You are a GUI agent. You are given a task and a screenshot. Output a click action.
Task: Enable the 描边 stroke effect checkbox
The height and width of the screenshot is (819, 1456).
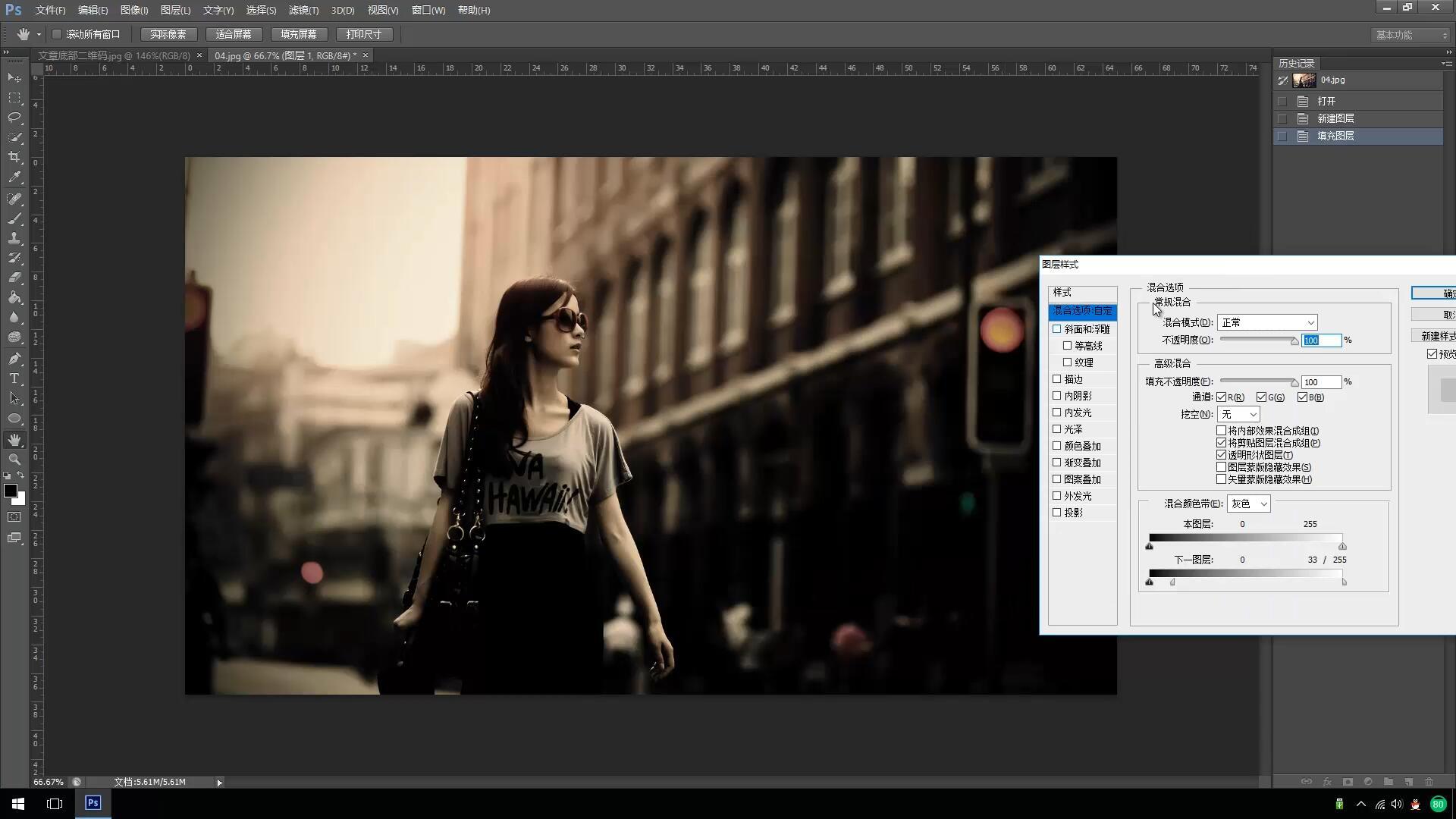(1056, 378)
